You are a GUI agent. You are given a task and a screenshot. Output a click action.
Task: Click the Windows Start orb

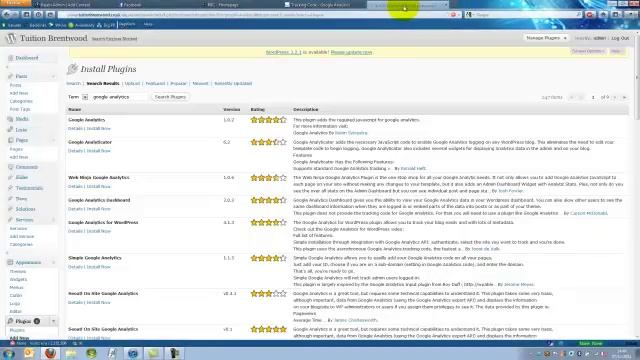click(x=8, y=353)
